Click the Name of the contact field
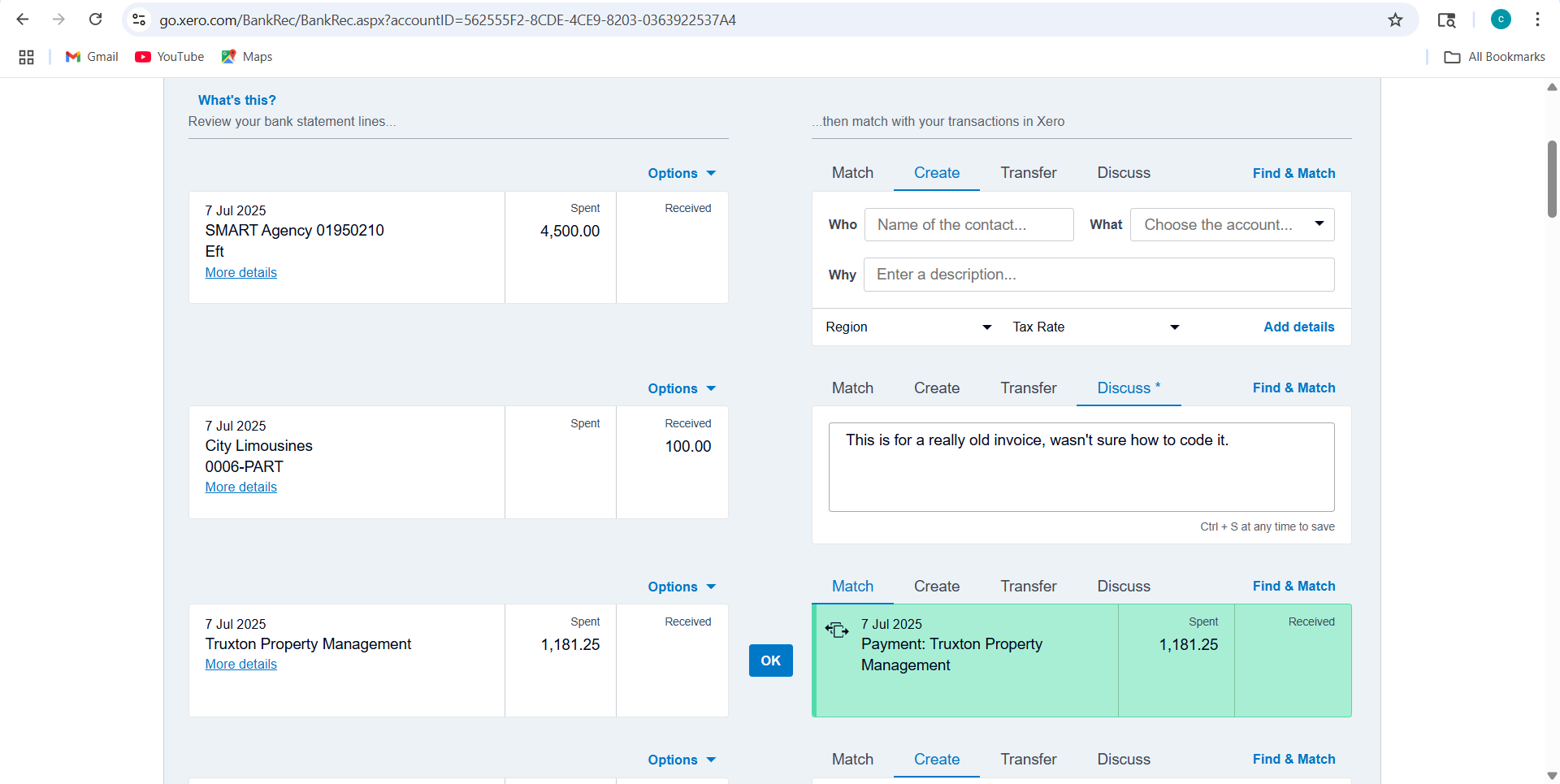The height and width of the screenshot is (784, 1560). (x=969, y=224)
